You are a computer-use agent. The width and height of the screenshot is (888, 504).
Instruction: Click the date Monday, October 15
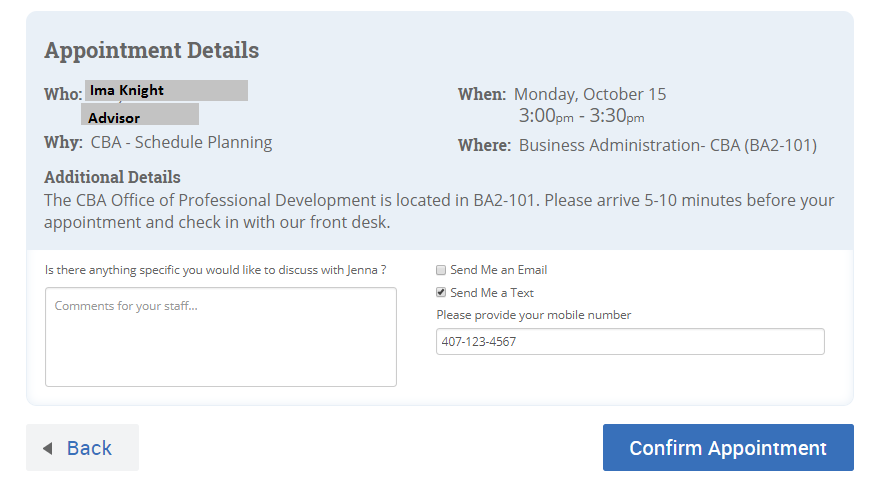pyautogui.click(x=590, y=94)
